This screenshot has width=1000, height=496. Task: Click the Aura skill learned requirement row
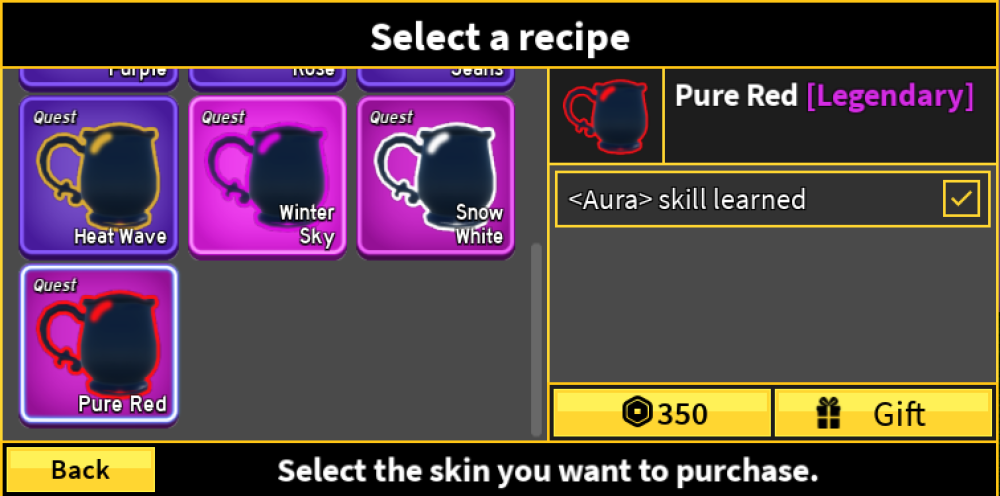tap(772, 199)
